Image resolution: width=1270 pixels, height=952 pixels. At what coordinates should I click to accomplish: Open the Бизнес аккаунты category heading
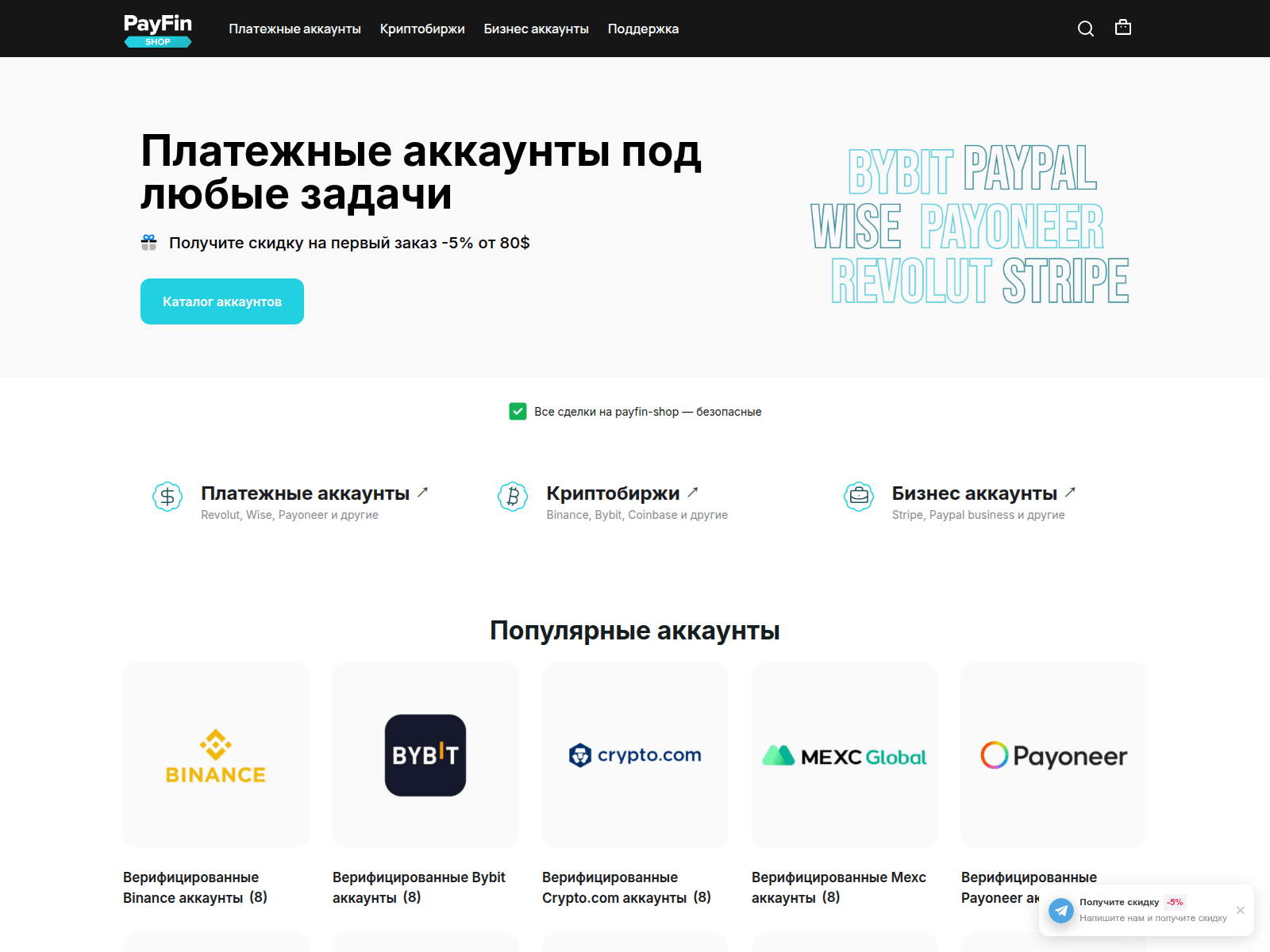[975, 493]
